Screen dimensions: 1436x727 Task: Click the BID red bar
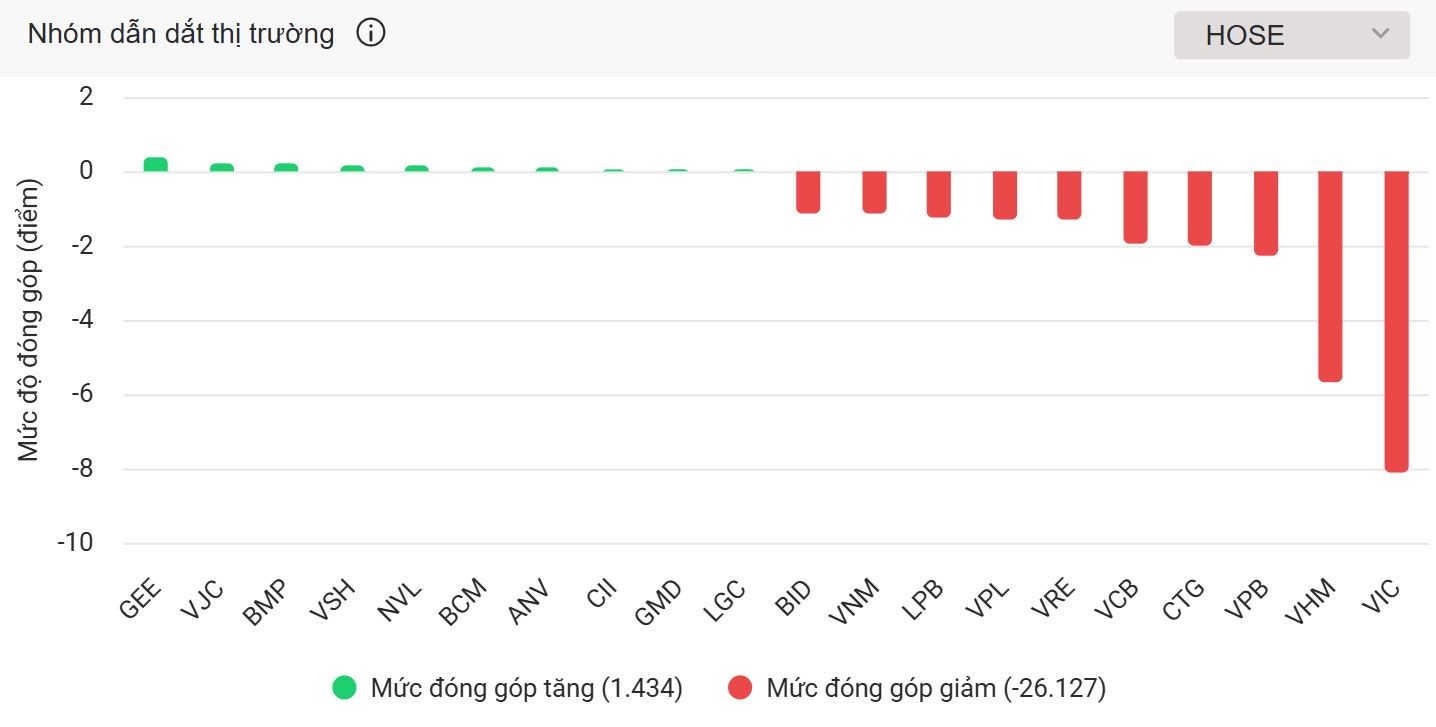pos(808,192)
